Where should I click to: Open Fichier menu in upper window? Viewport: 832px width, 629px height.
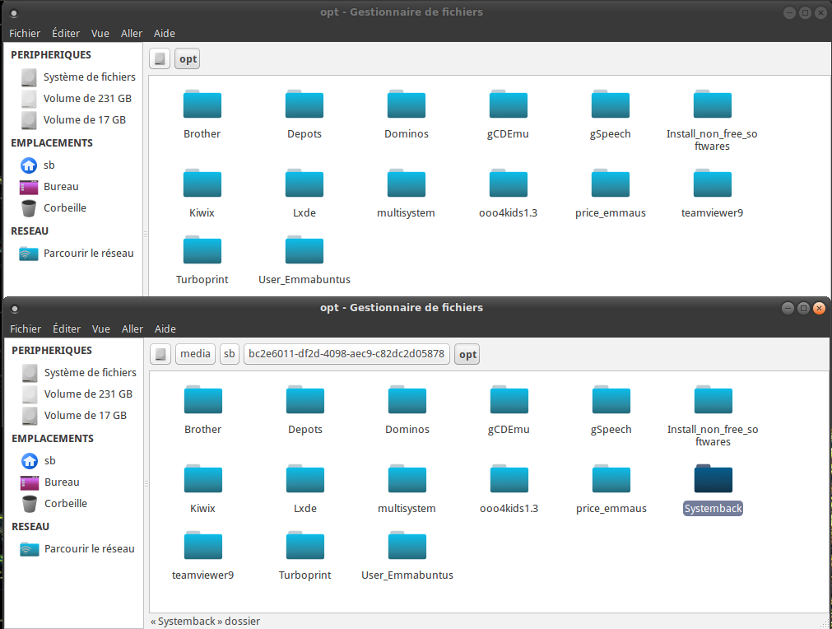pyautogui.click(x=24, y=33)
